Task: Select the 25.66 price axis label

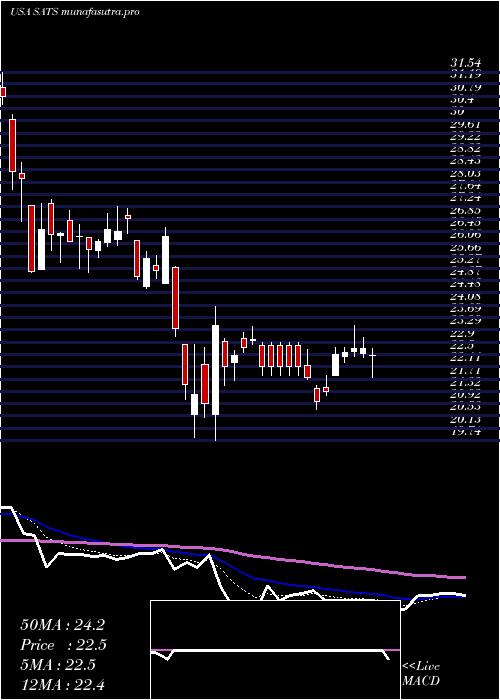Action: [x=465, y=247]
